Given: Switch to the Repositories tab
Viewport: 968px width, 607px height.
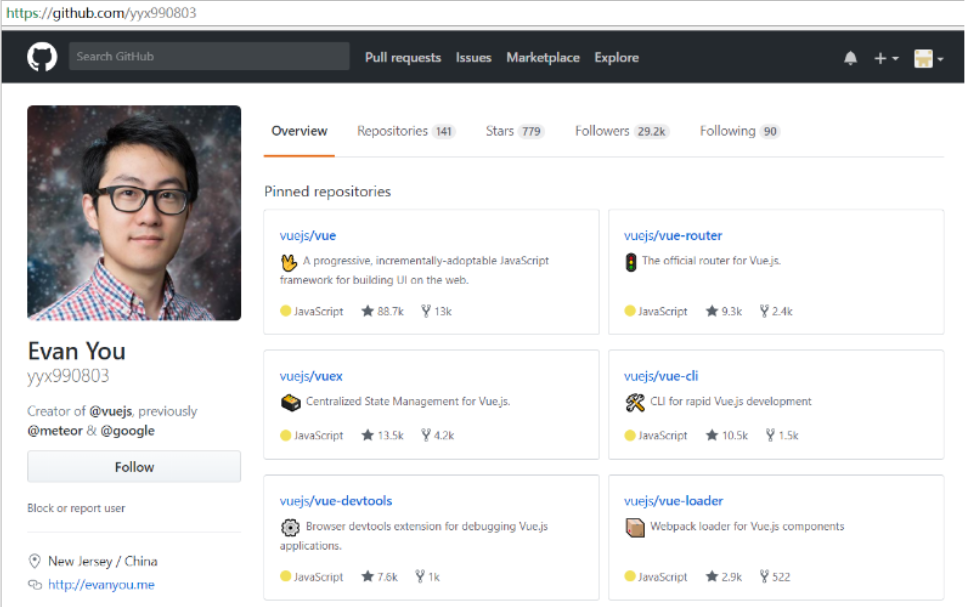Looking at the screenshot, I should click(x=406, y=131).
